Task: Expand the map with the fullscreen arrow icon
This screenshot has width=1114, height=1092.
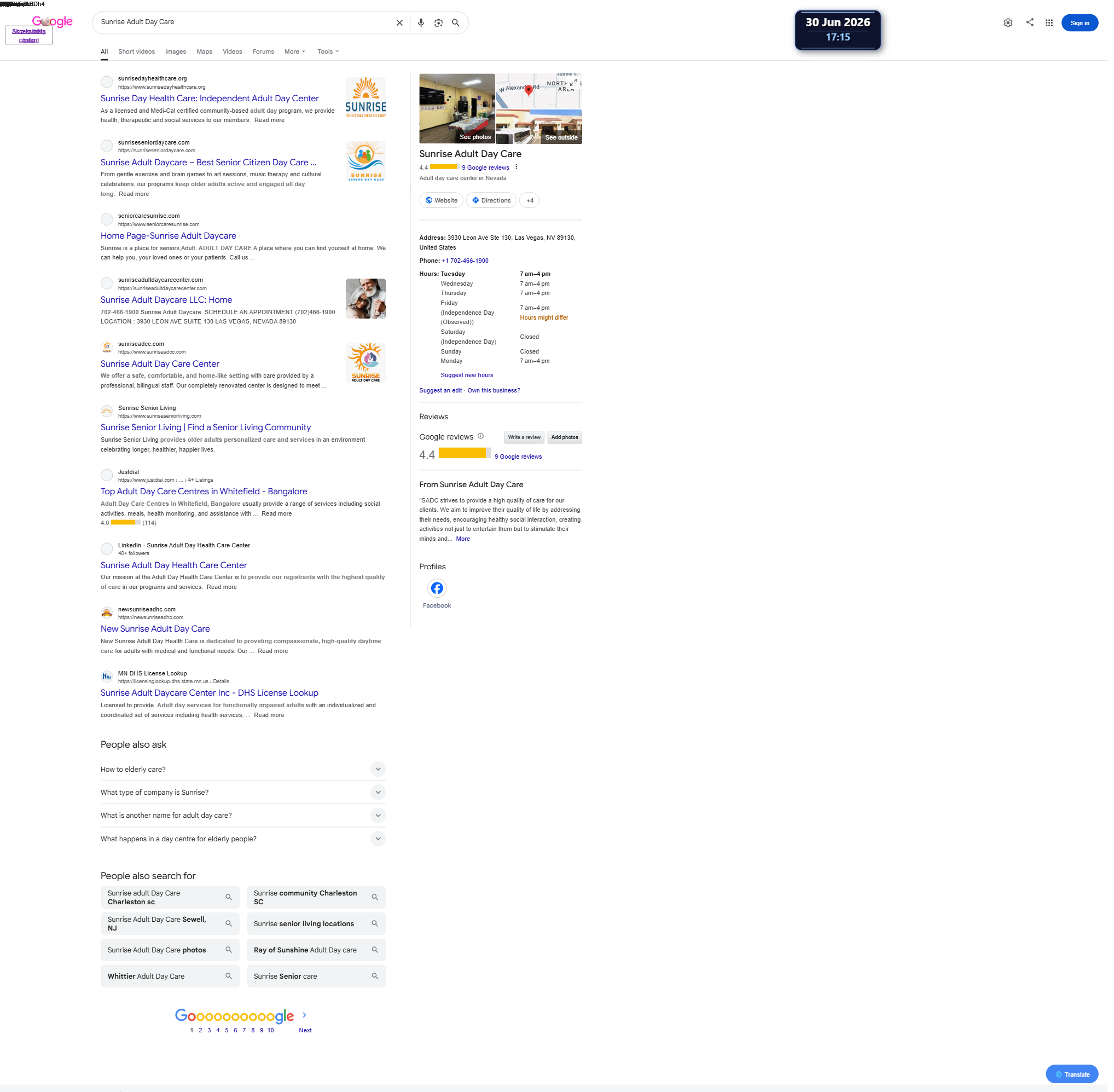Action: pos(573,82)
